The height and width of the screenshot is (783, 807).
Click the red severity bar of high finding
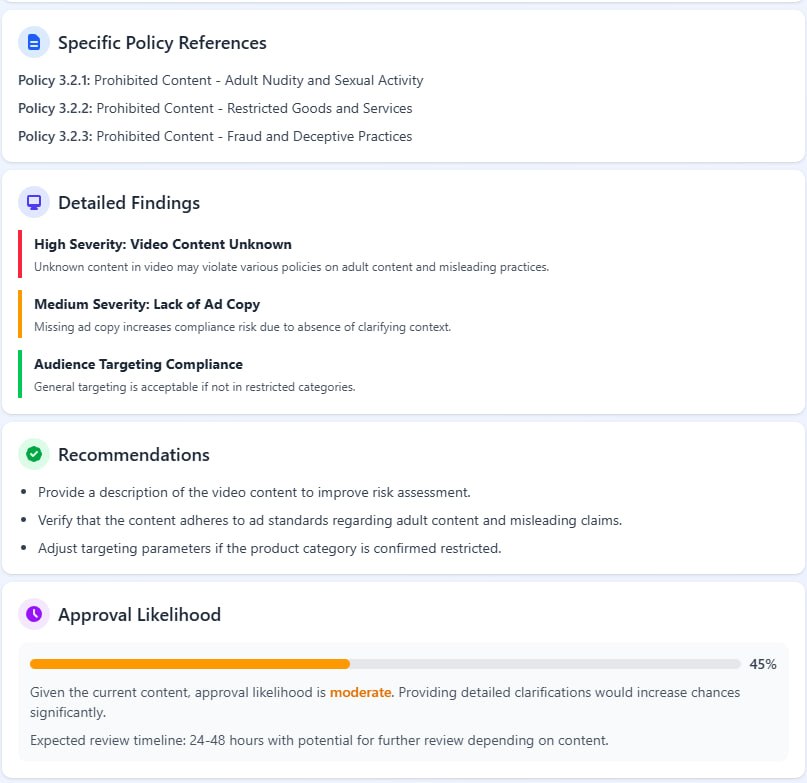(20, 254)
